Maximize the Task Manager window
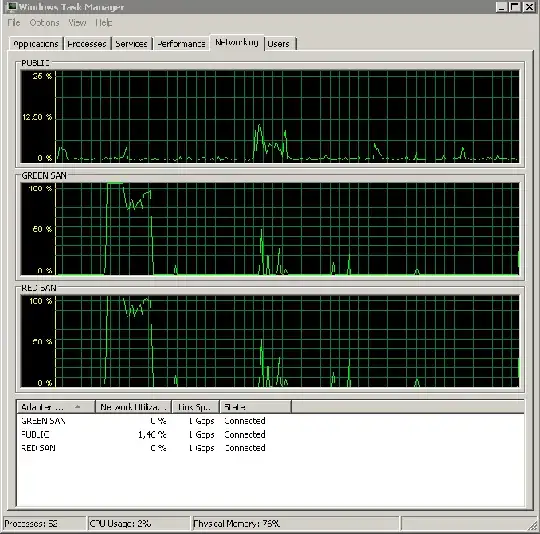The image size is (540, 534). click(515, 7)
